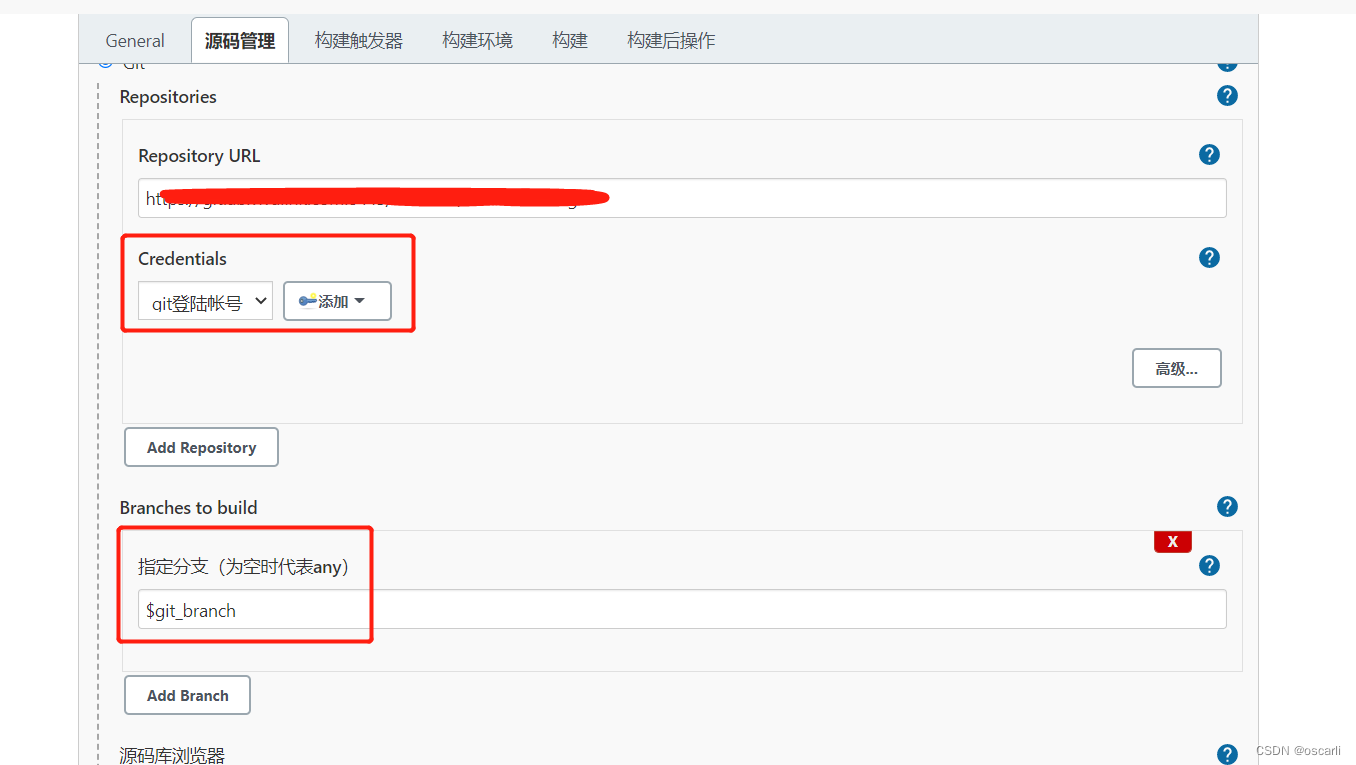The image size is (1356, 765).
Task: Remove the branch using the red X icon
Action: point(1172,541)
